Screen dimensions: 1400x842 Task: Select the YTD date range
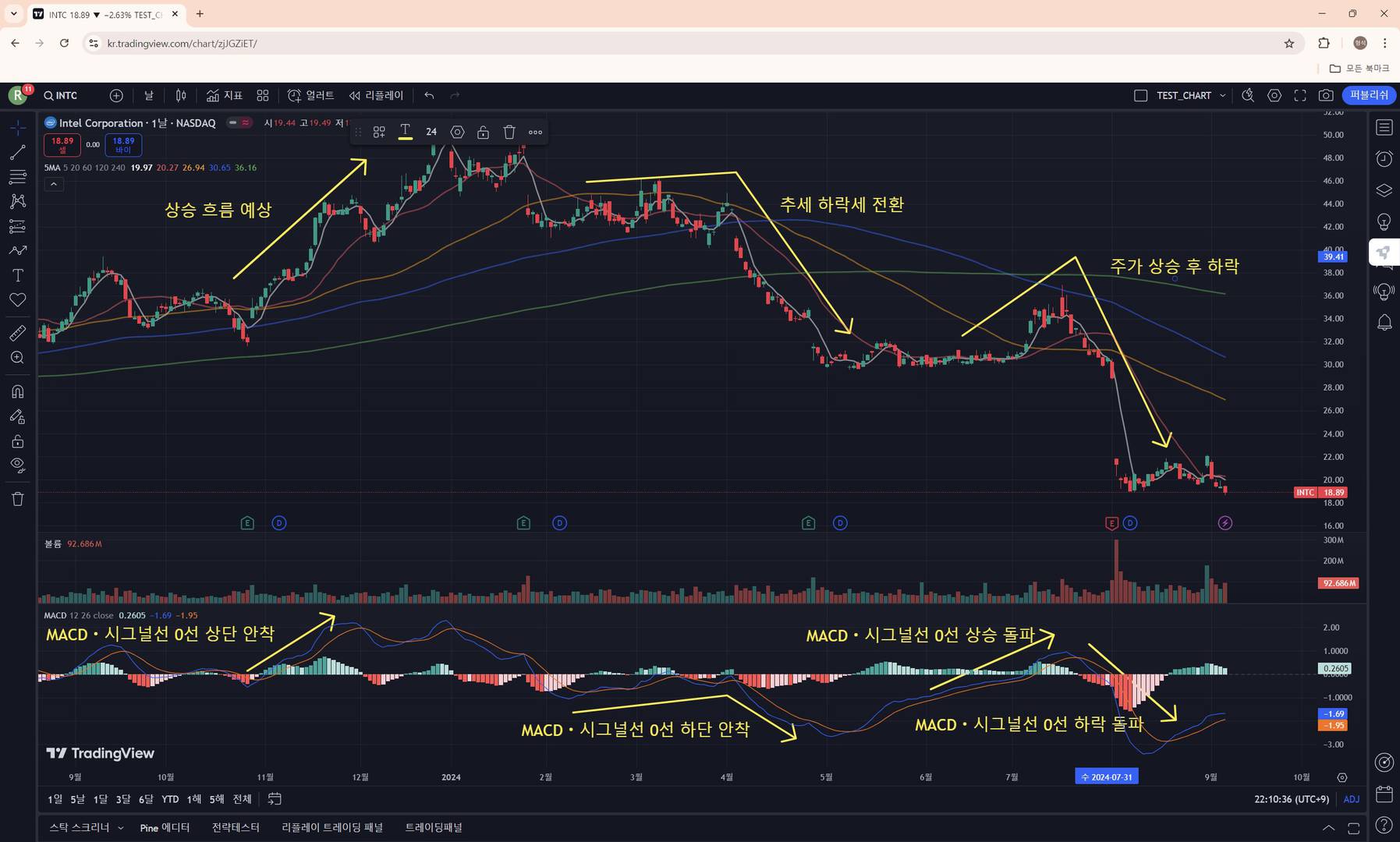tap(170, 799)
